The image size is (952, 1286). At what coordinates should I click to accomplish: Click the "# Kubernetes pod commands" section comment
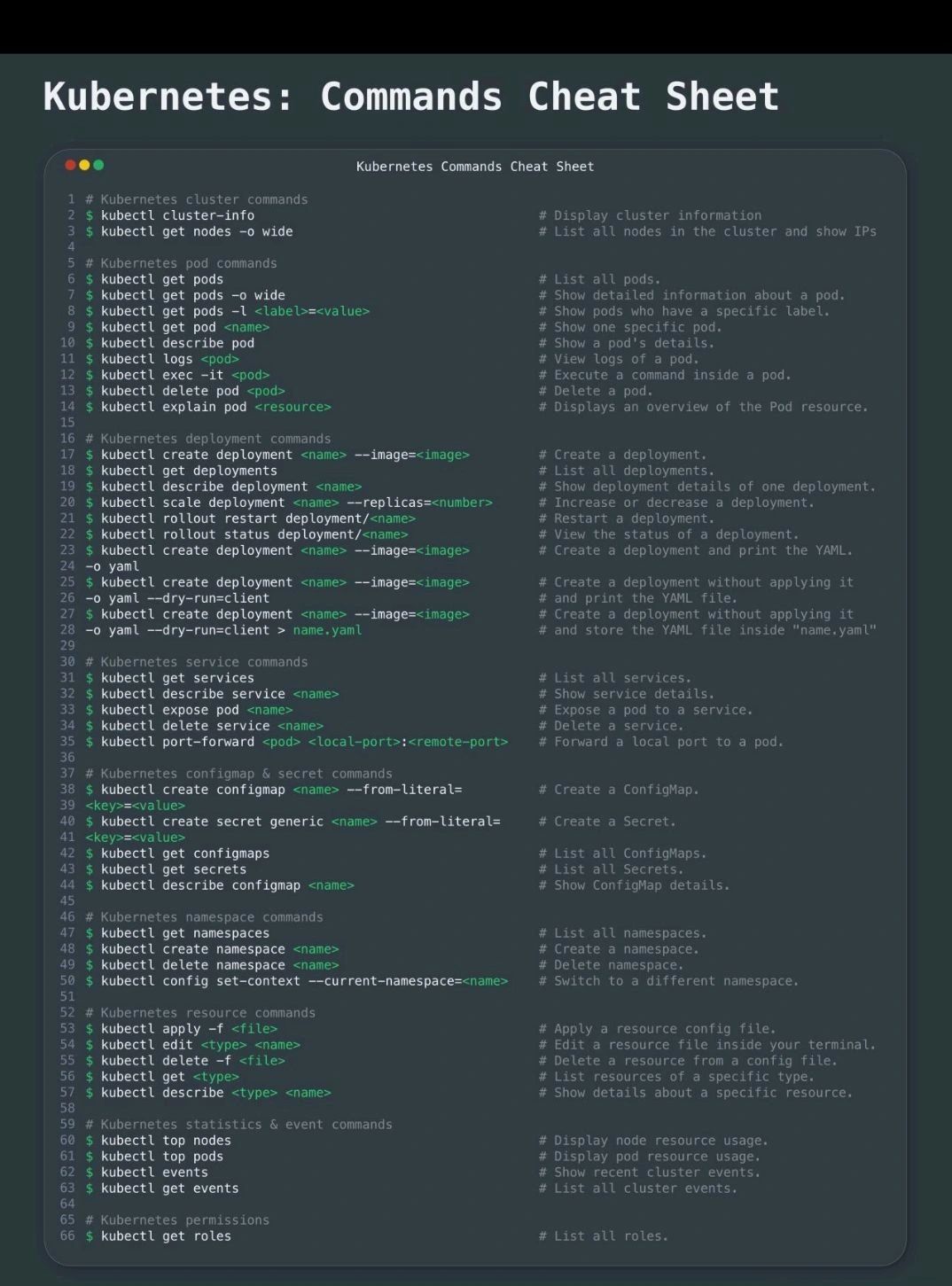(x=181, y=263)
